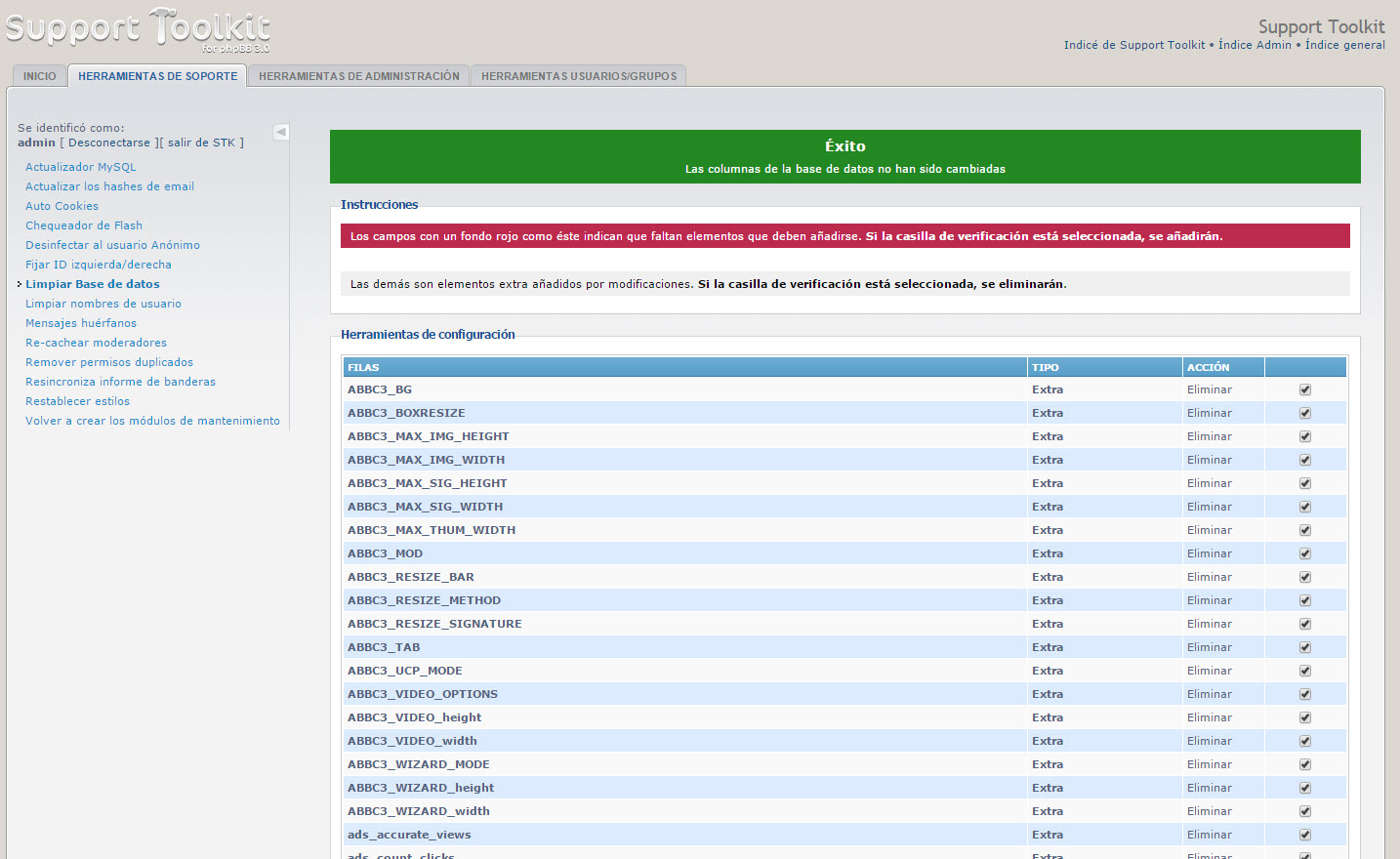Open Actualizador MySQL tool
The height and width of the screenshot is (859, 1400).
pos(81,167)
